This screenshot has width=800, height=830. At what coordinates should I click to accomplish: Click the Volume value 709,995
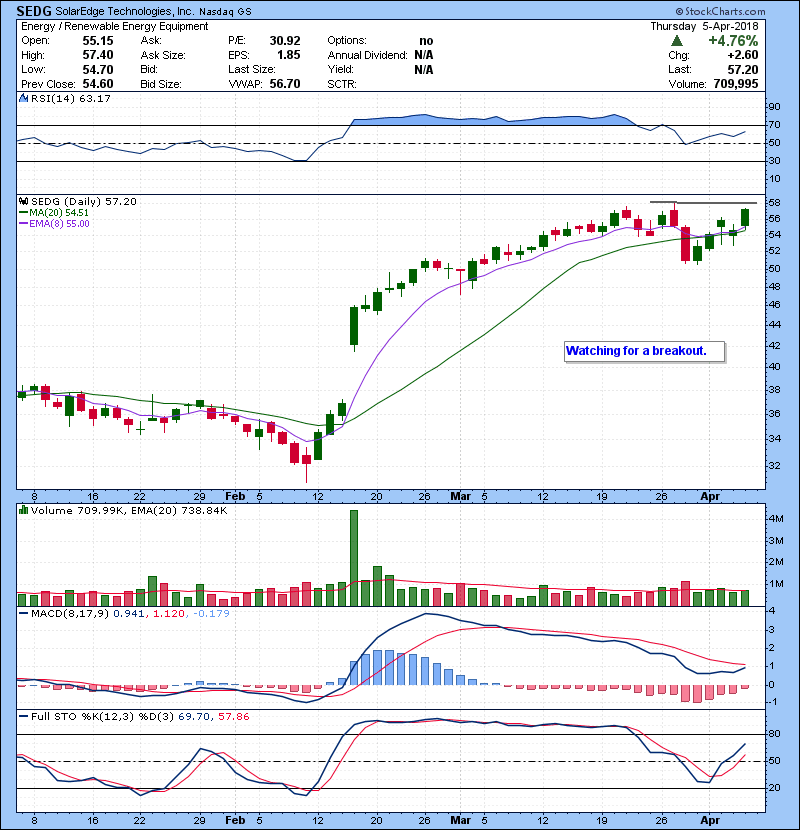pyautogui.click(x=735, y=84)
